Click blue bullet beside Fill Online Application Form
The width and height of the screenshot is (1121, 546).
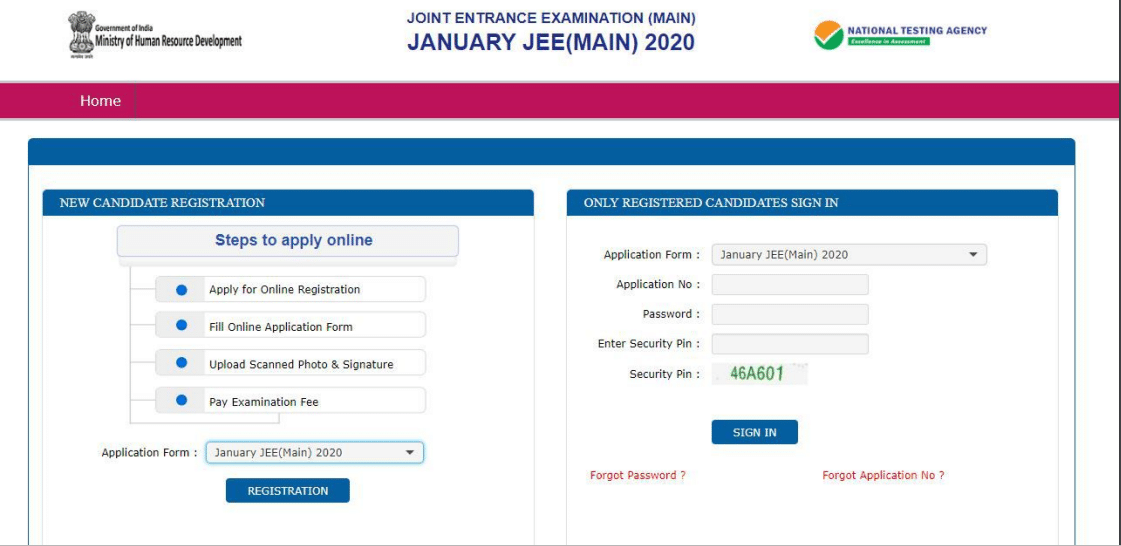pos(182,326)
